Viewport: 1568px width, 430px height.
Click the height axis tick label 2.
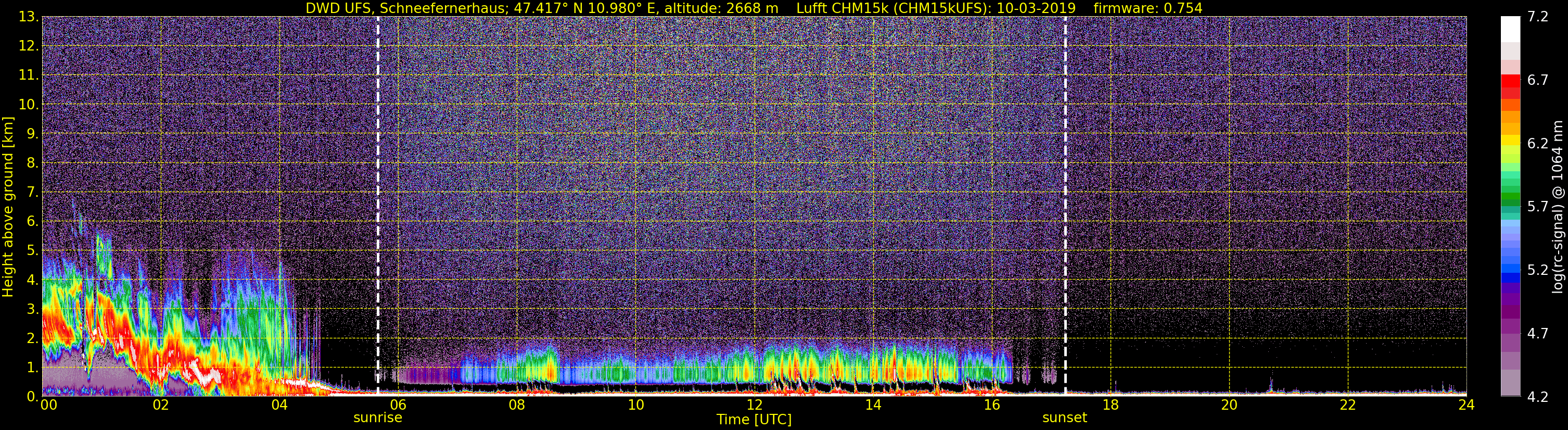pos(33,338)
